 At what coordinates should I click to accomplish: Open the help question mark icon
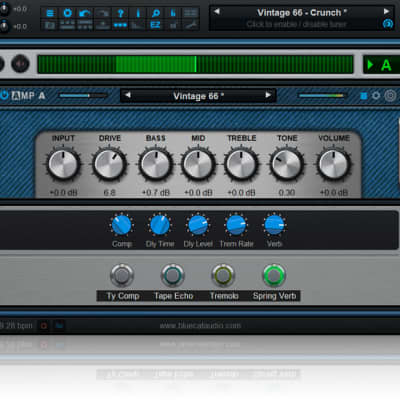coord(120,13)
